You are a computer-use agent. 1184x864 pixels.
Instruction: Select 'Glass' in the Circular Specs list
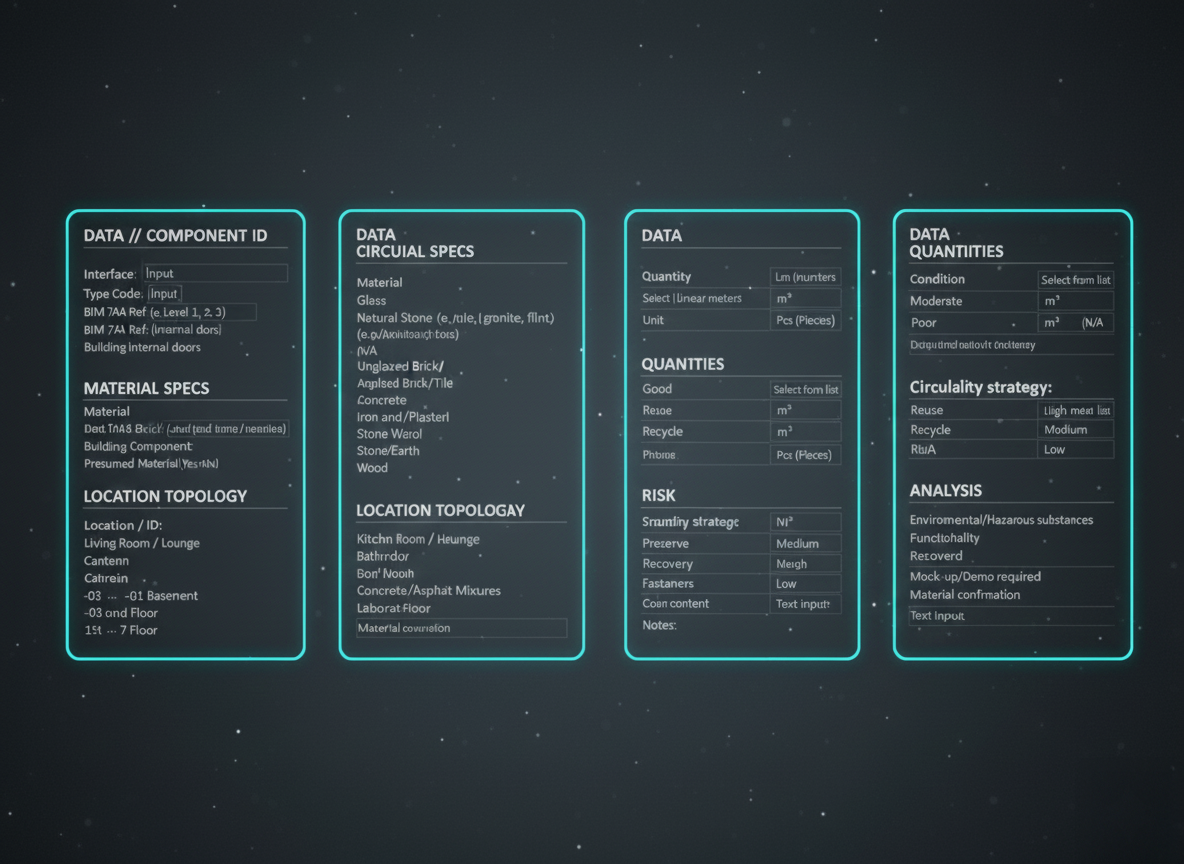(x=370, y=300)
